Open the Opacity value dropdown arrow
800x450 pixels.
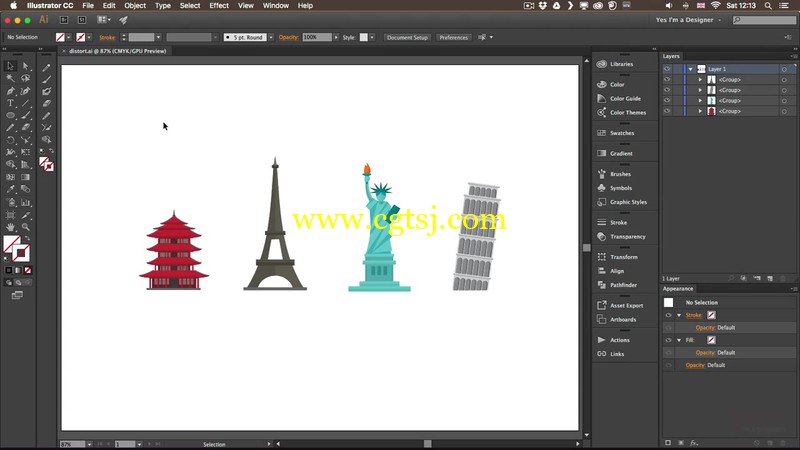pyautogui.click(x=336, y=37)
